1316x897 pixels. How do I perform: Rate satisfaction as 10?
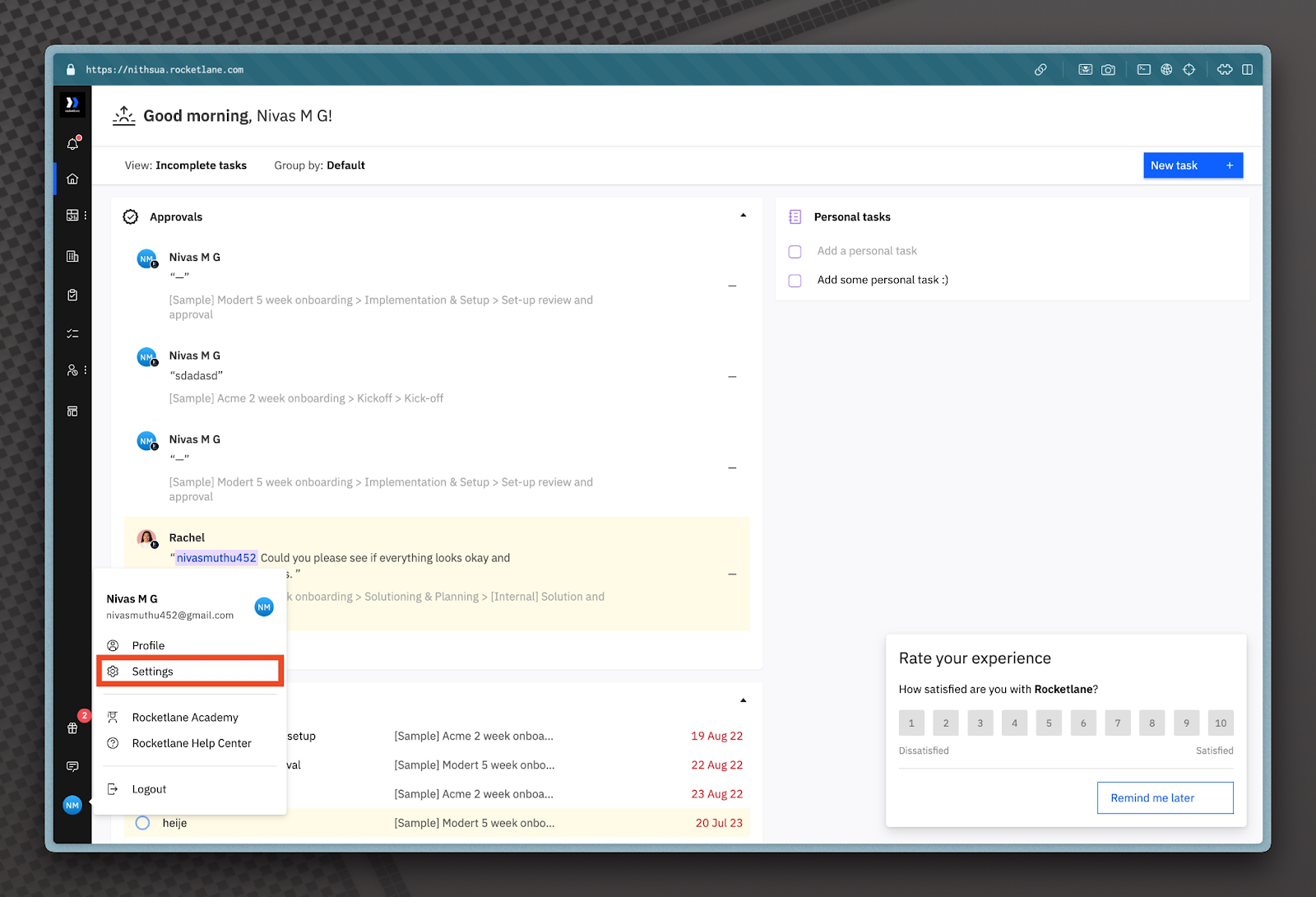[x=1221, y=723]
